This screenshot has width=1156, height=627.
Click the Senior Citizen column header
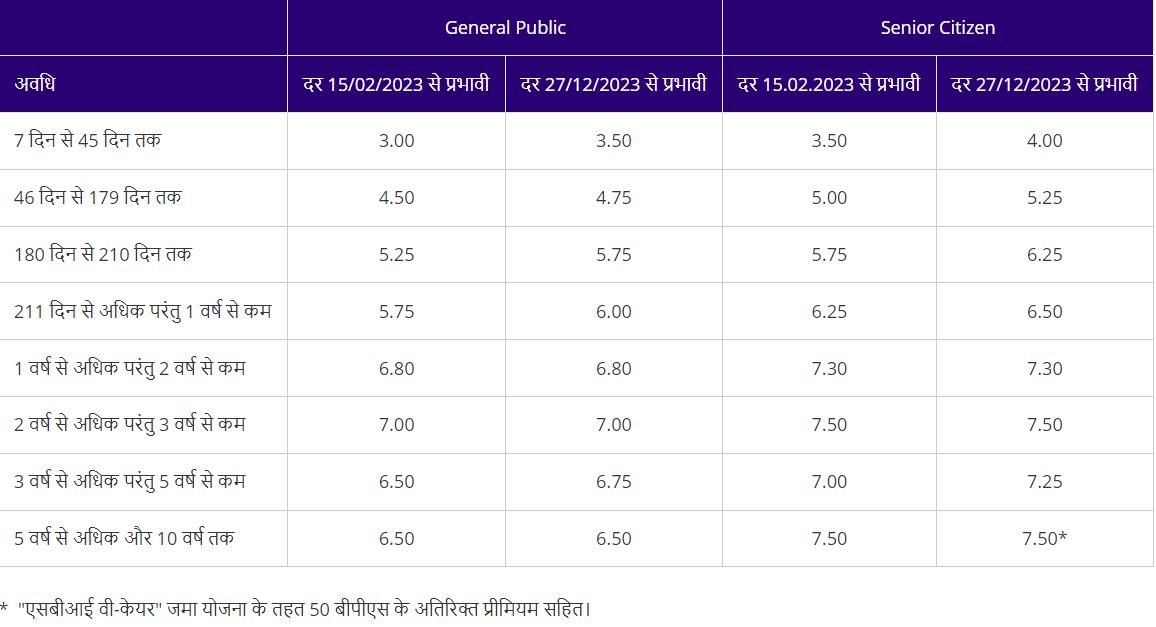point(937,28)
